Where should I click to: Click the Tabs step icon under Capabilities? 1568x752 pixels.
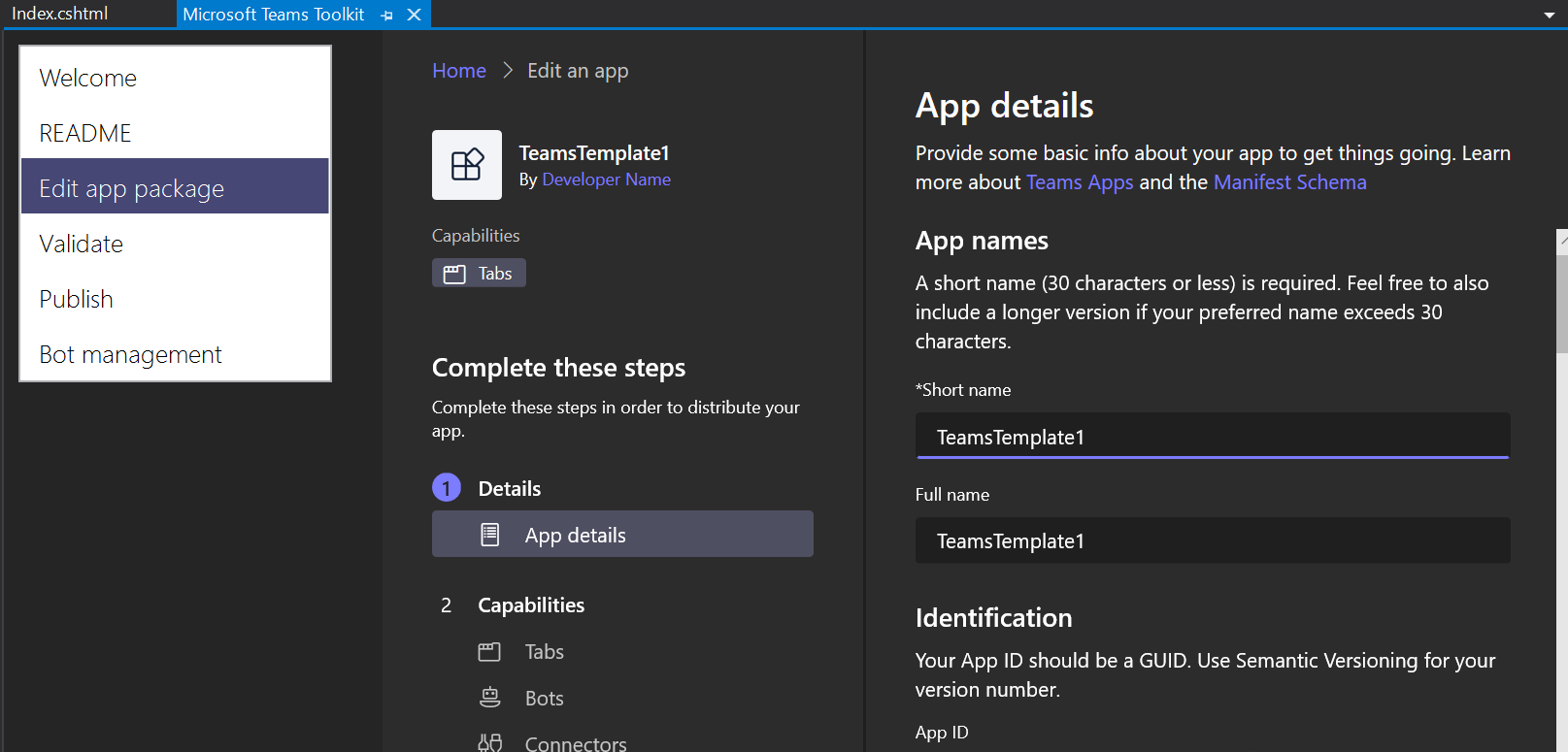(489, 652)
